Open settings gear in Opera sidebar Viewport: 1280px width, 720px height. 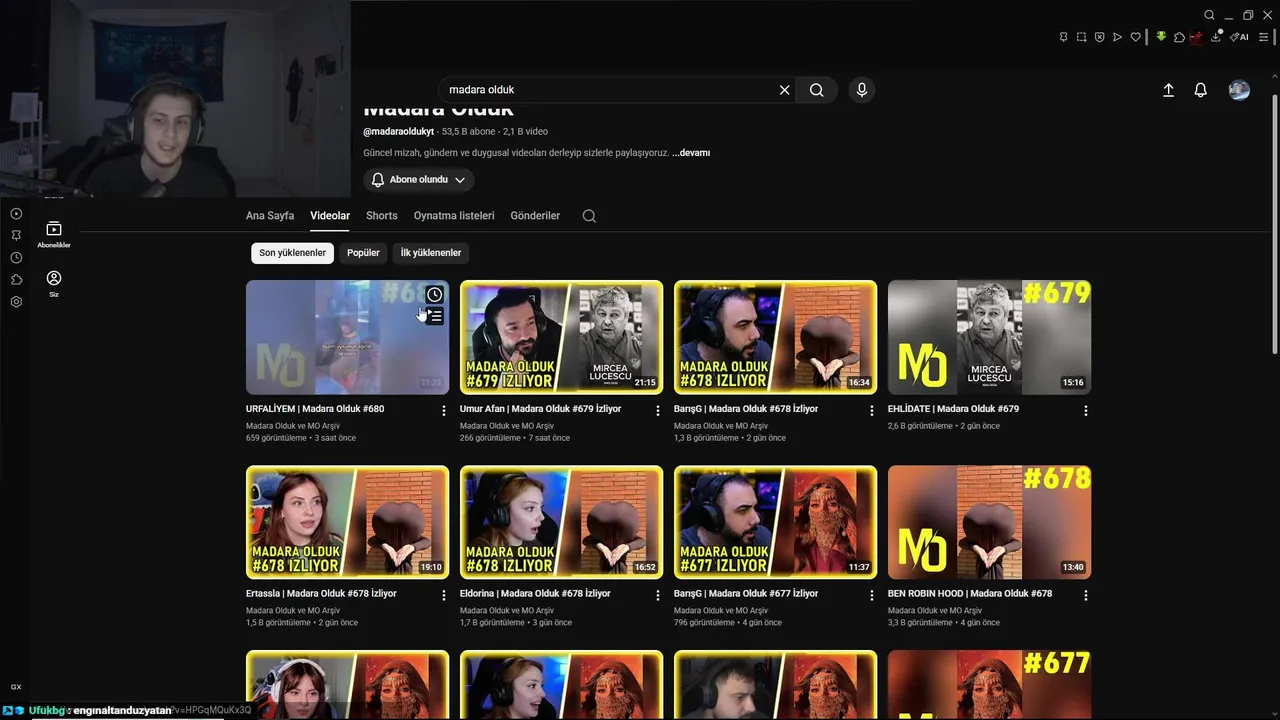point(16,302)
